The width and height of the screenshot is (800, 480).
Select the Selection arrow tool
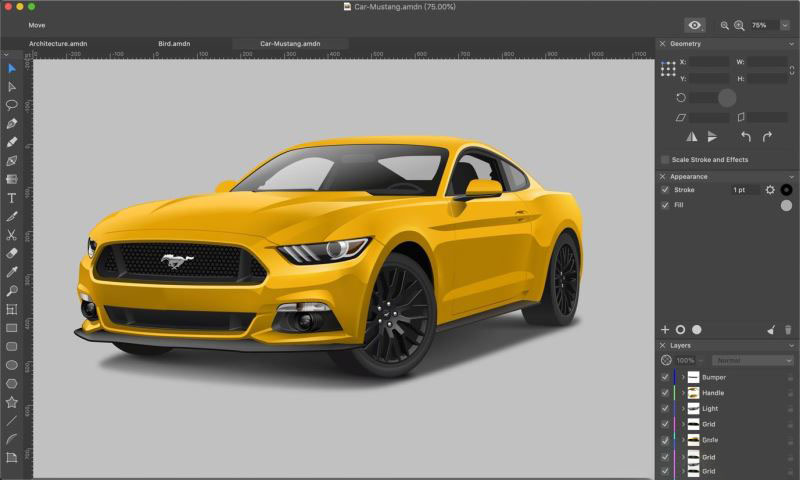12,68
